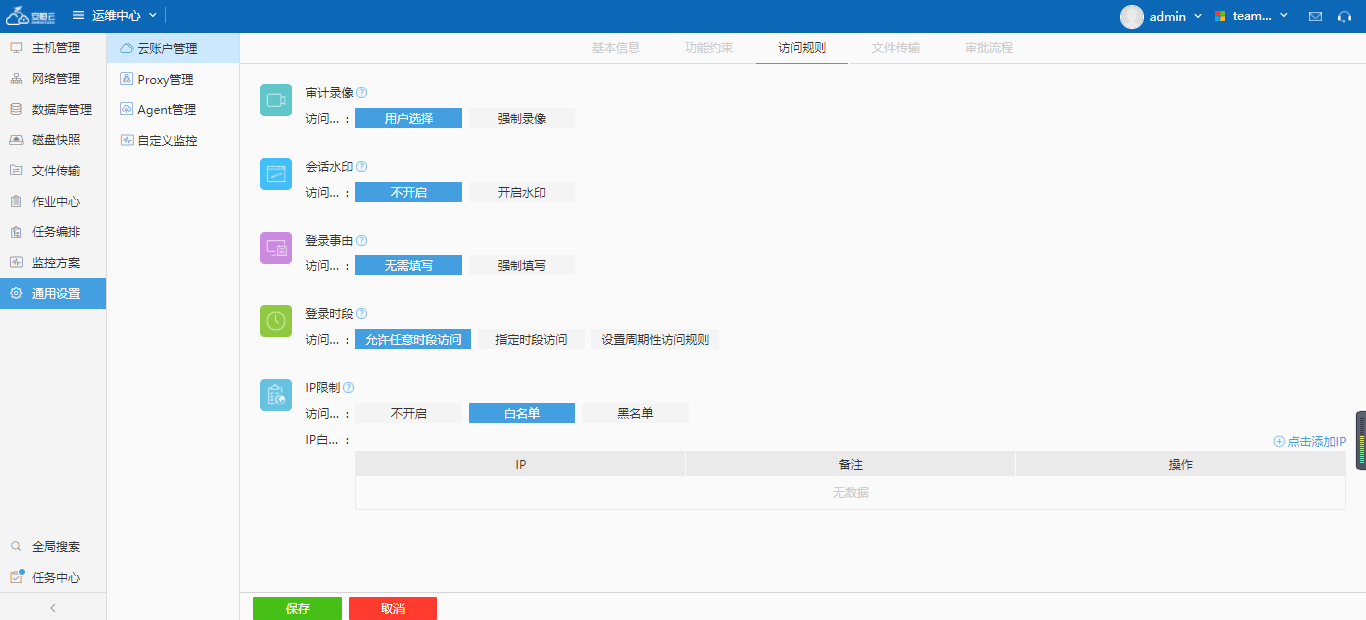Collapse the left sidebar chevron
Image resolution: width=1366 pixels, height=620 pixels.
click(53, 607)
